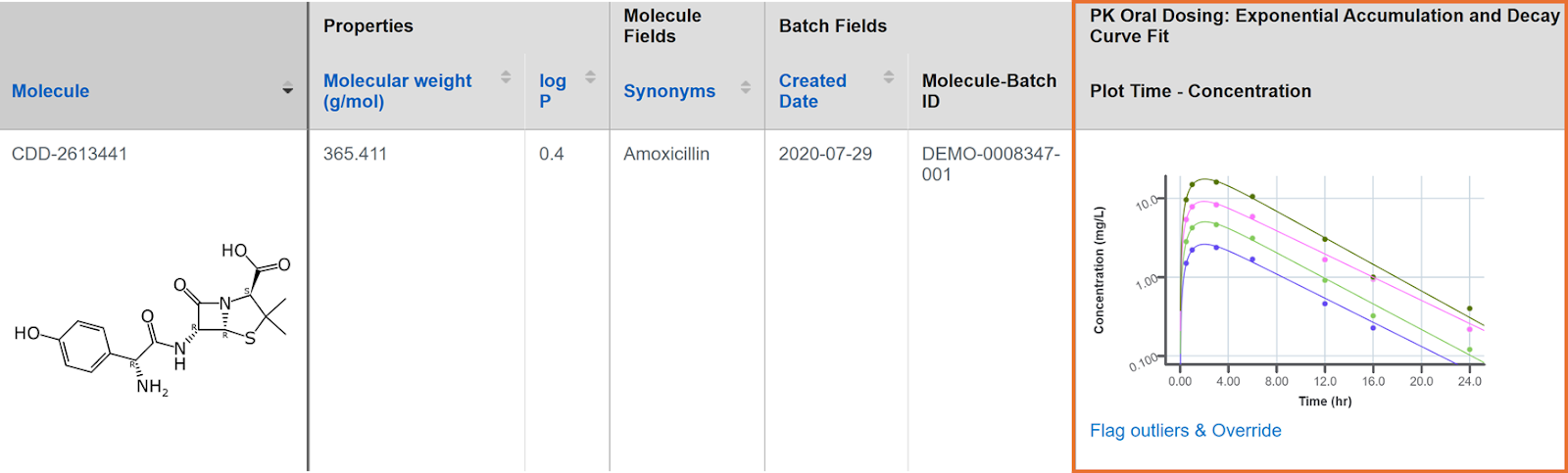Click the Synonyms column header text
1568x473 pixels.
(x=669, y=91)
